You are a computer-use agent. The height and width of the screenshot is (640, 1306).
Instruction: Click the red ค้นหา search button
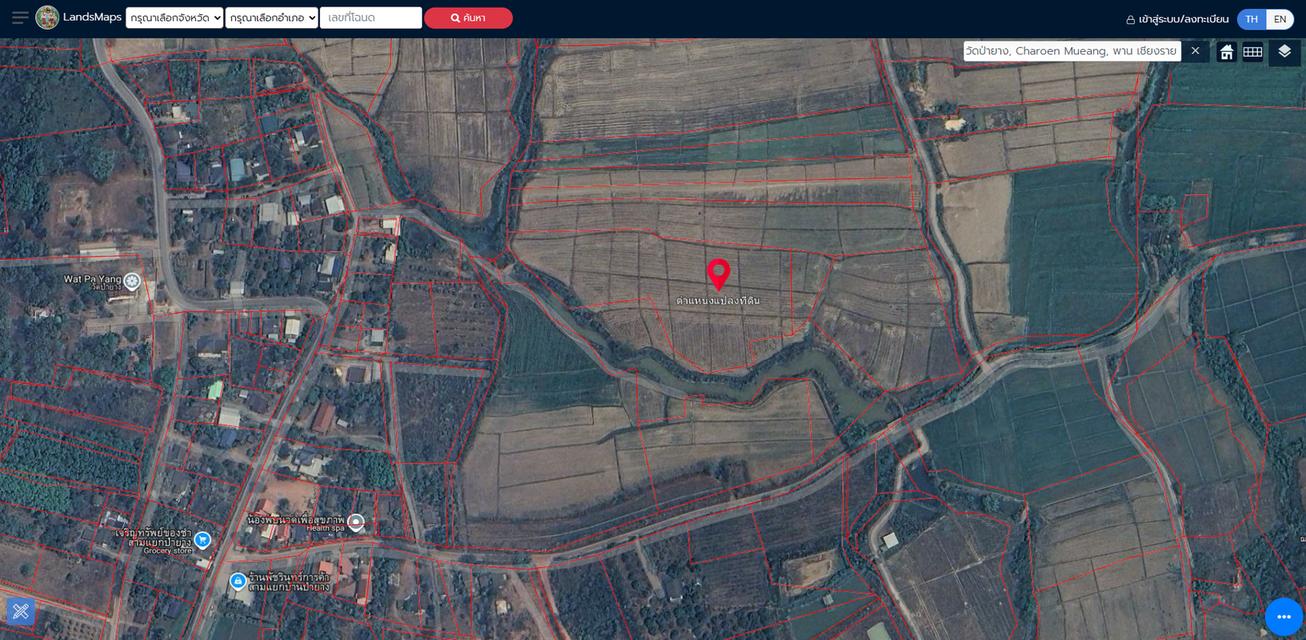click(x=468, y=18)
